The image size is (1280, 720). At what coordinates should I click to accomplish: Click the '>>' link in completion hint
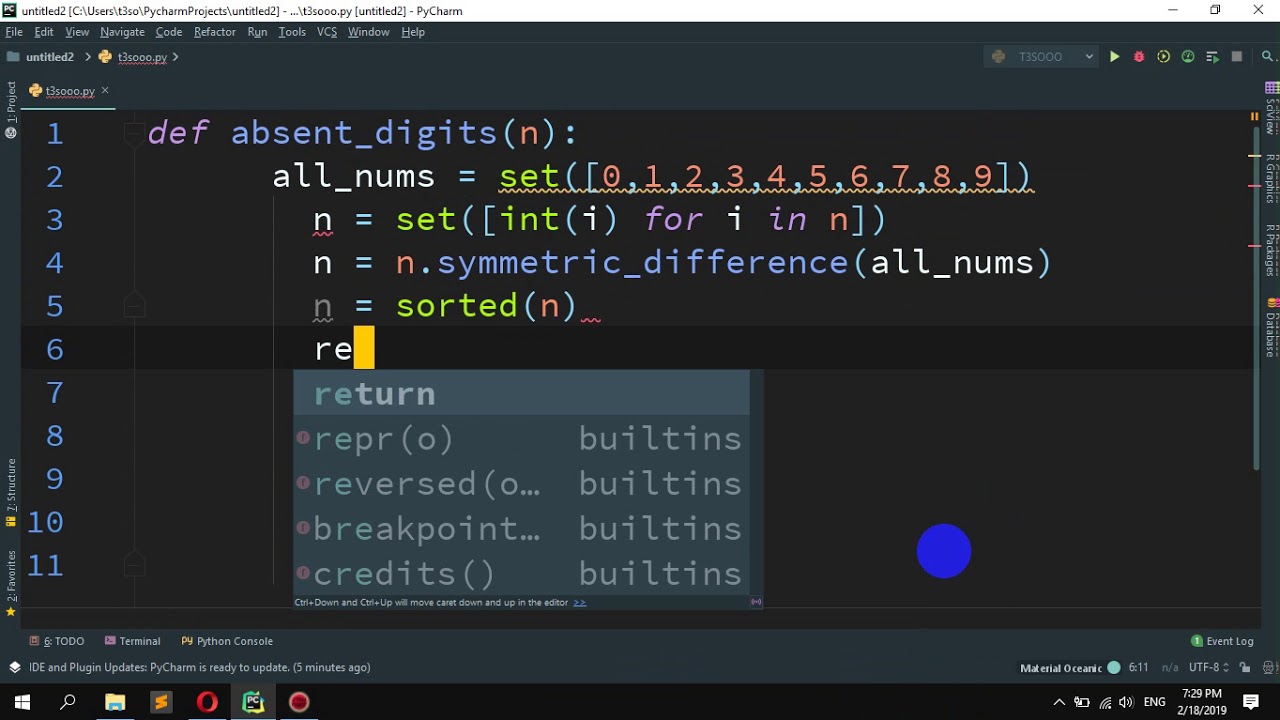(x=579, y=603)
